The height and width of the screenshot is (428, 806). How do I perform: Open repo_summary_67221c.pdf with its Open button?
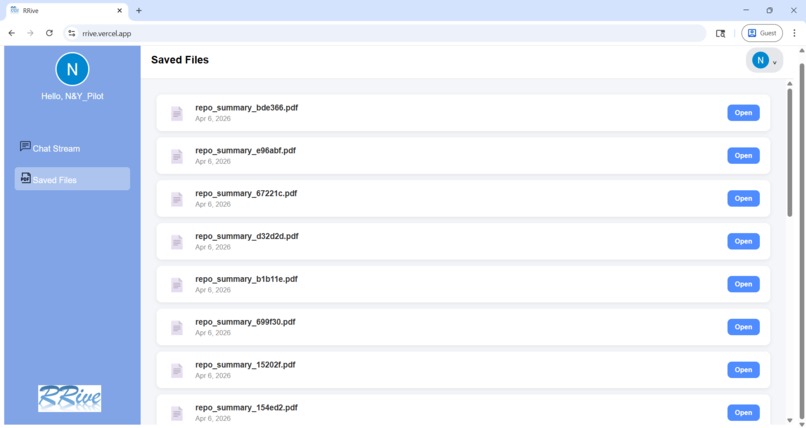pos(743,198)
